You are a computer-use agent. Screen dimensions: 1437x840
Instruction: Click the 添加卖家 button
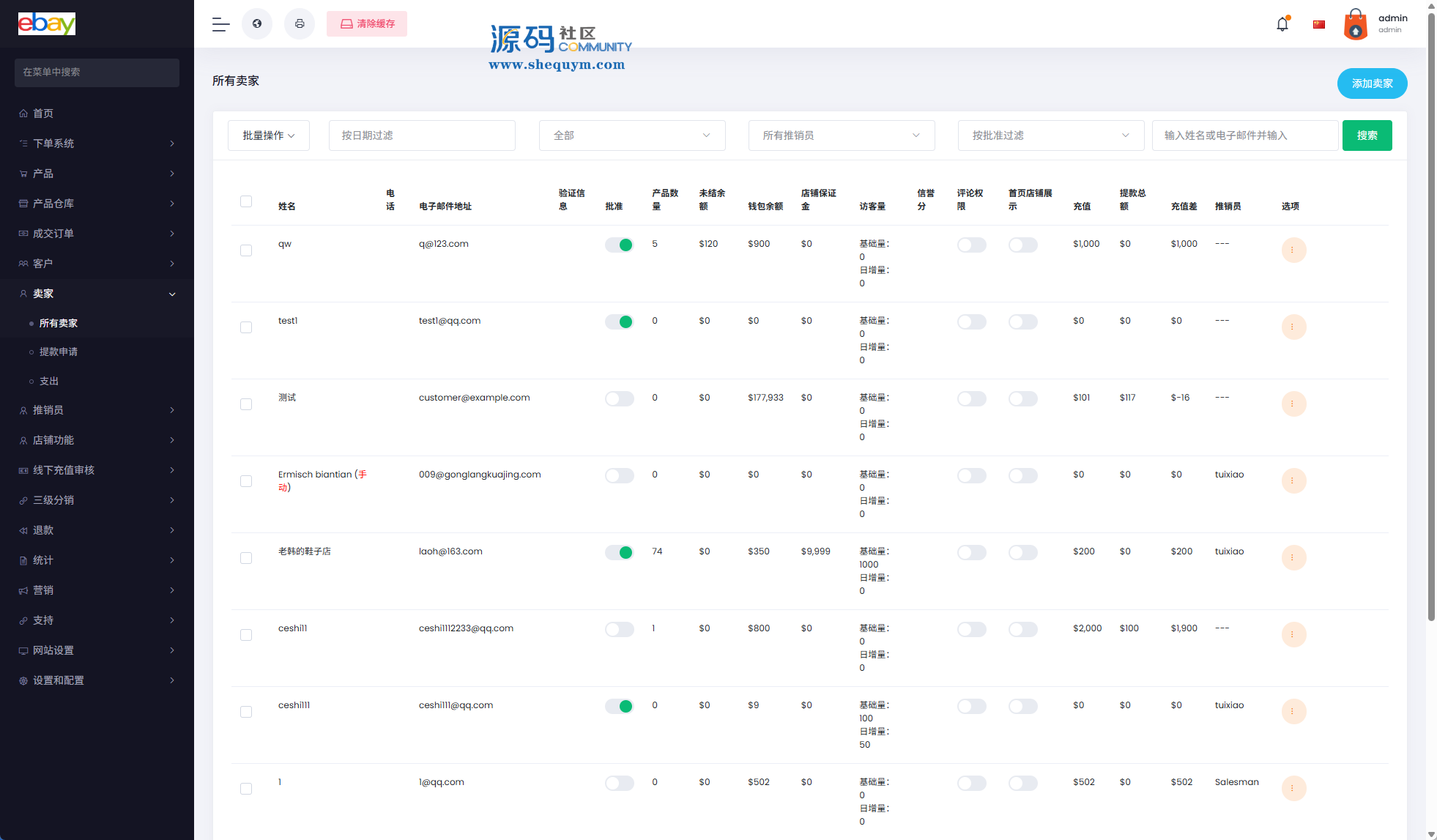pos(1372,83)
